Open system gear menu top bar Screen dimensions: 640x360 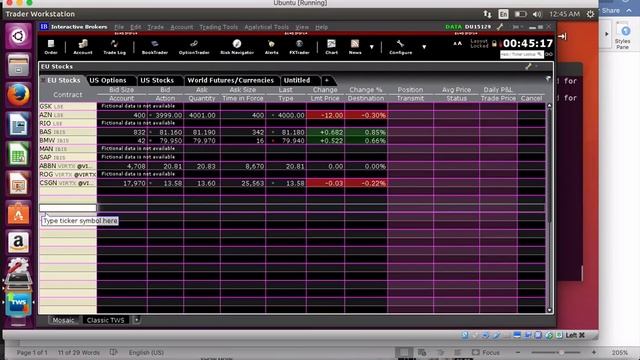pyautogui.click(x=590, y=14)
